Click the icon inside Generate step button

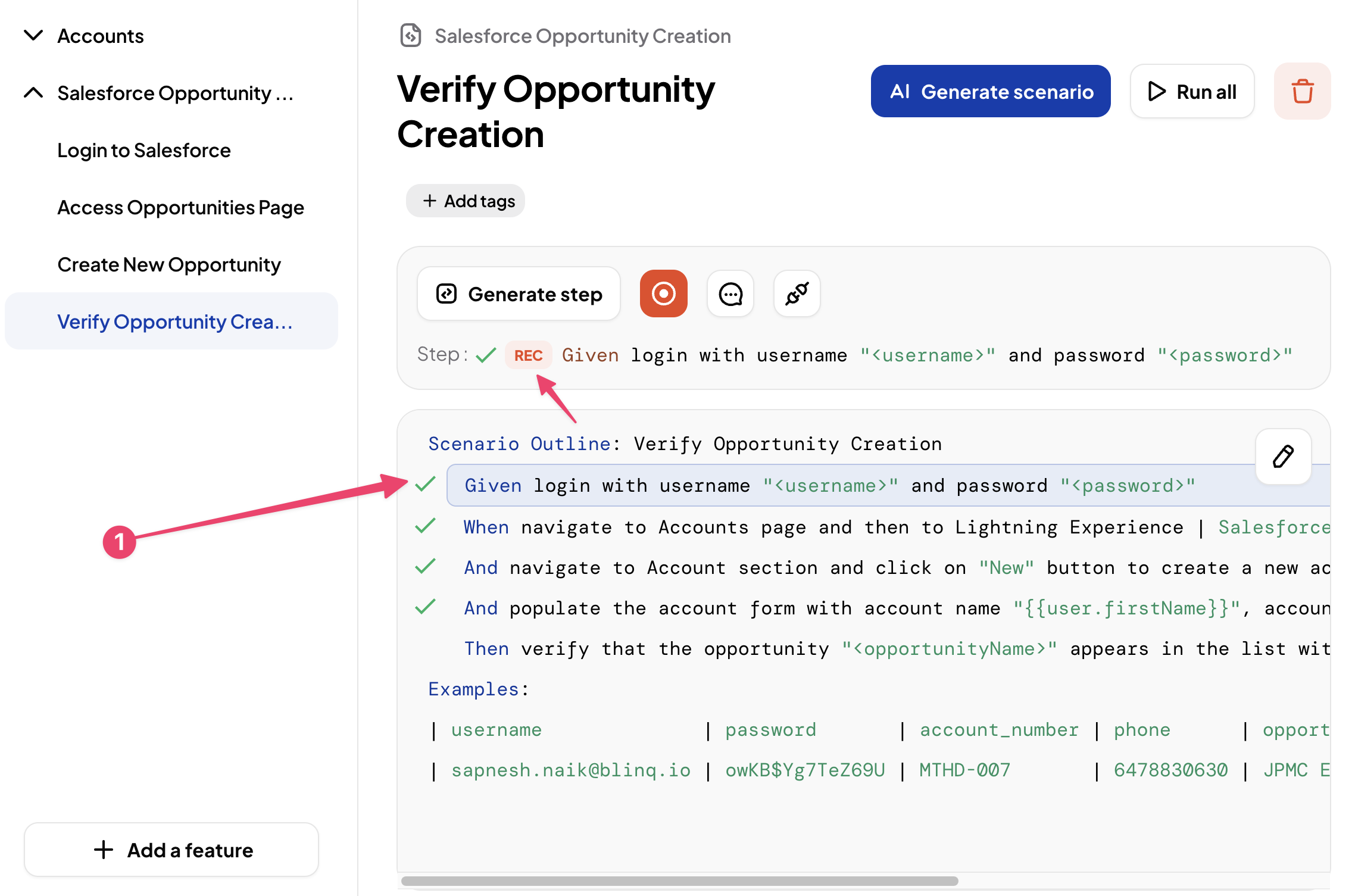(447, 294)
